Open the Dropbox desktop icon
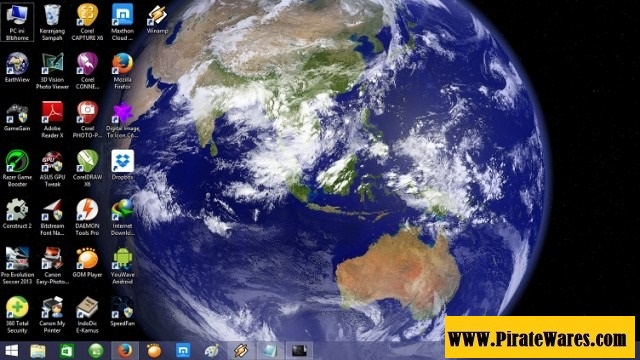 click(x=122, y=165)
